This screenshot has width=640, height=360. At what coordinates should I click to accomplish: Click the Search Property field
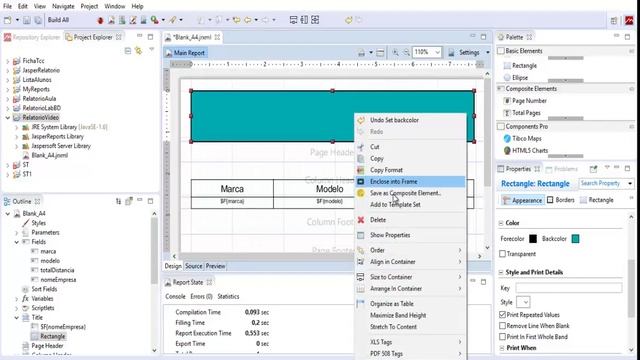click(x=603, y=183)
